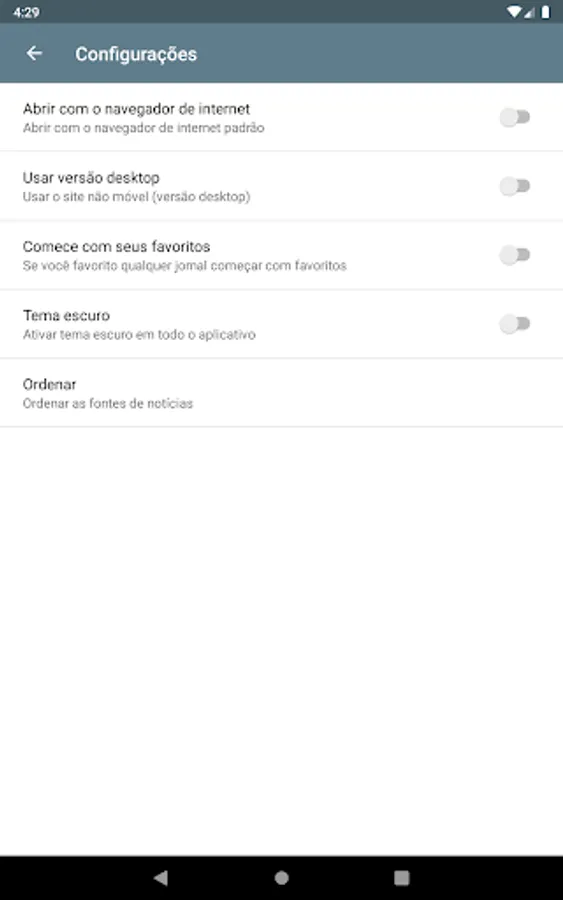
Task: Open recent apps with the square button
Action: point(402,877)
